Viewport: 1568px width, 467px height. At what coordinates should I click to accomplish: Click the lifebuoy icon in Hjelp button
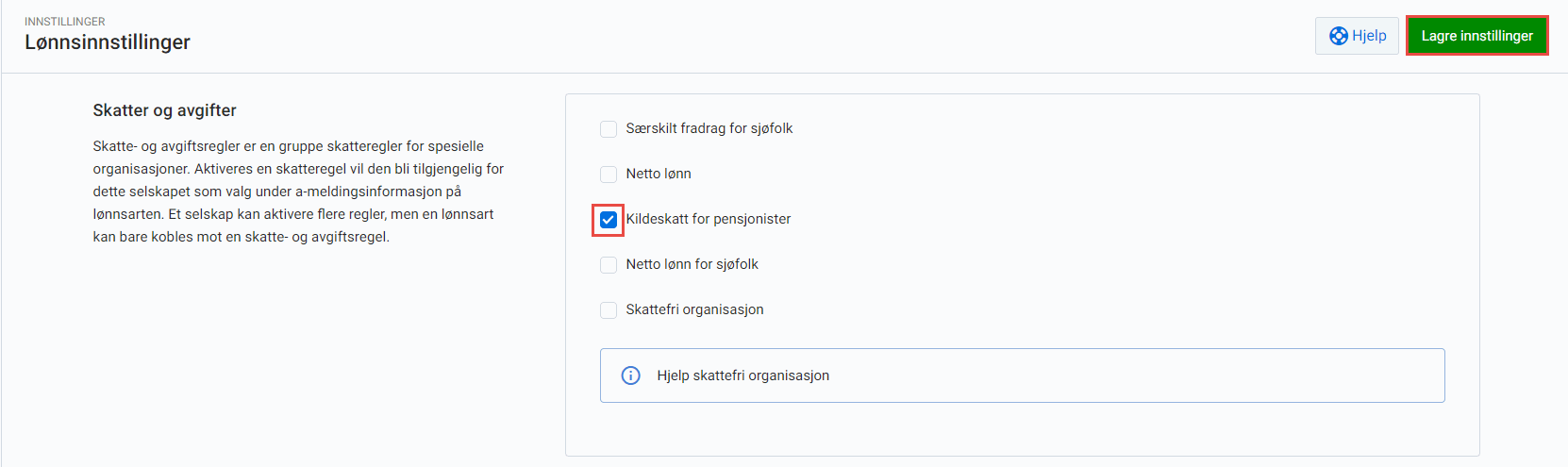tap(1338, 36)
